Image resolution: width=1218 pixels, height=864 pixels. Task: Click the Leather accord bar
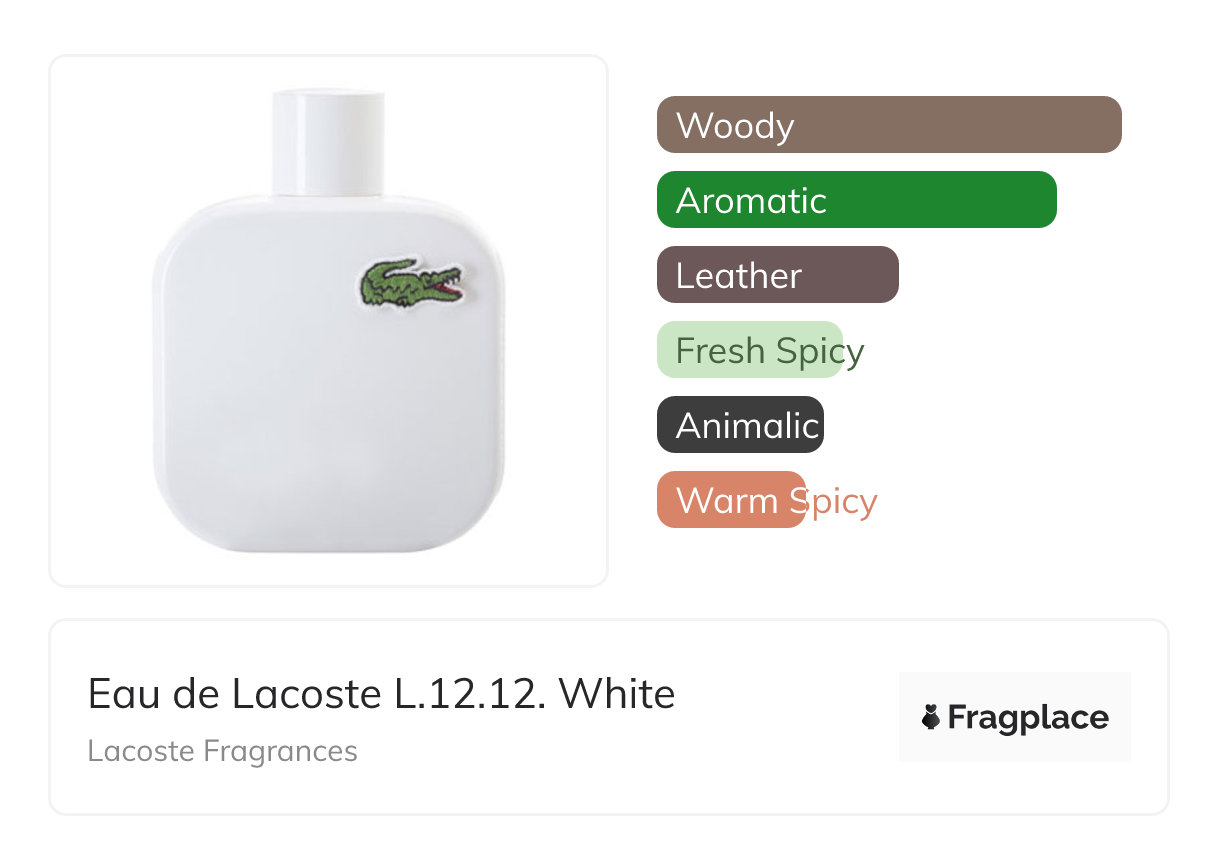[850, 275]
